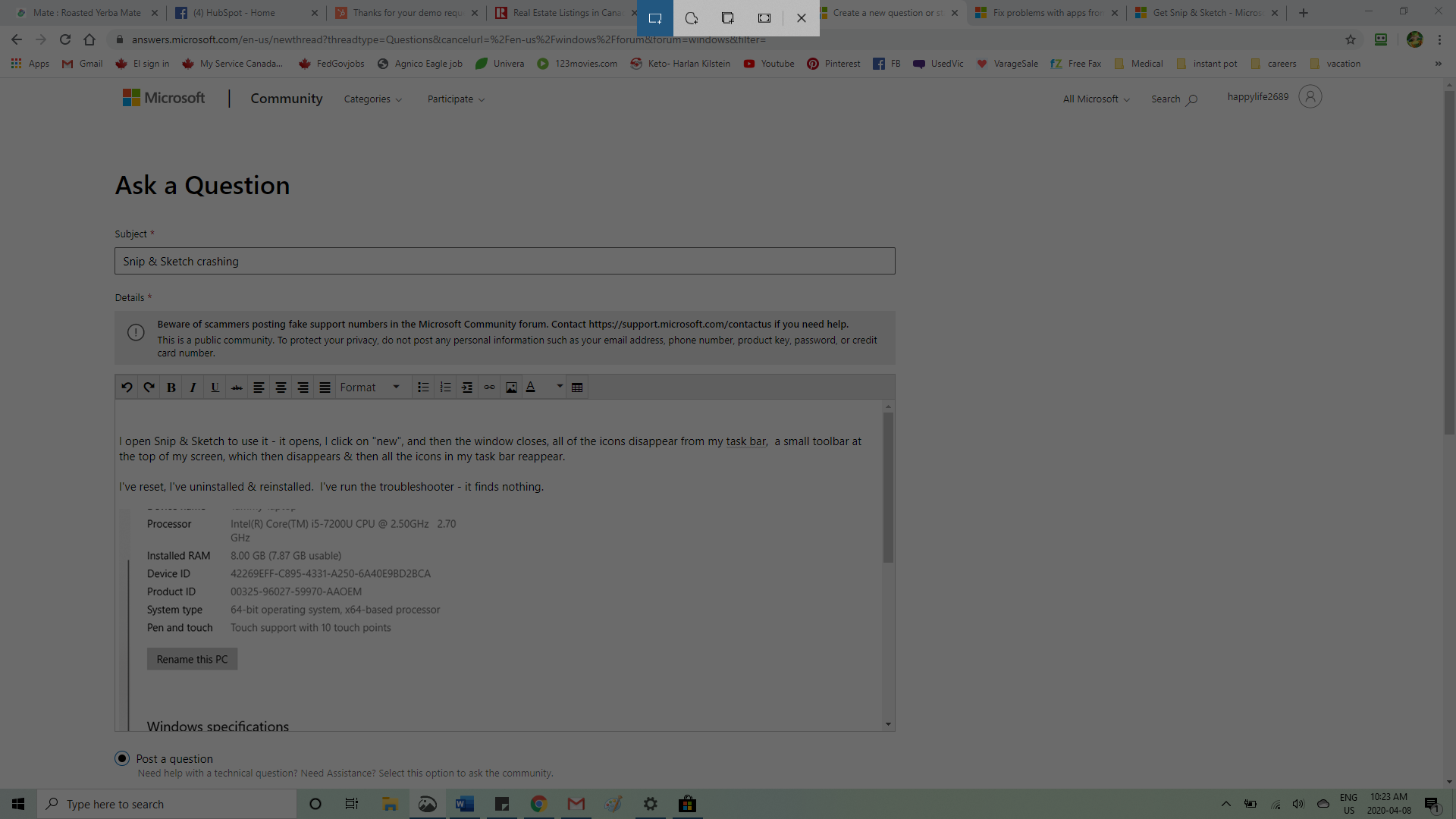Viewport: 1456px width, 819px height.
Task: Click the Undo icon in the editor toolbar
Action: 127,387
